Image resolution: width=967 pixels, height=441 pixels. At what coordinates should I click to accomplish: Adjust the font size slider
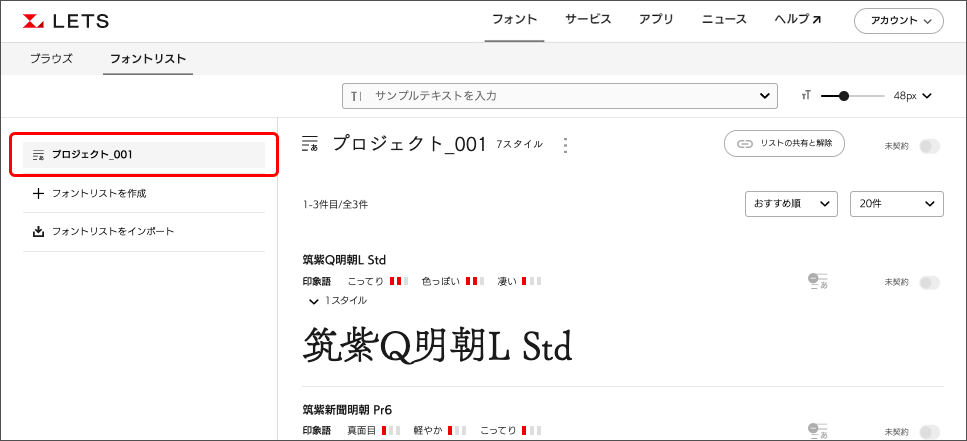pyautogui.click(x=844, y=96)
